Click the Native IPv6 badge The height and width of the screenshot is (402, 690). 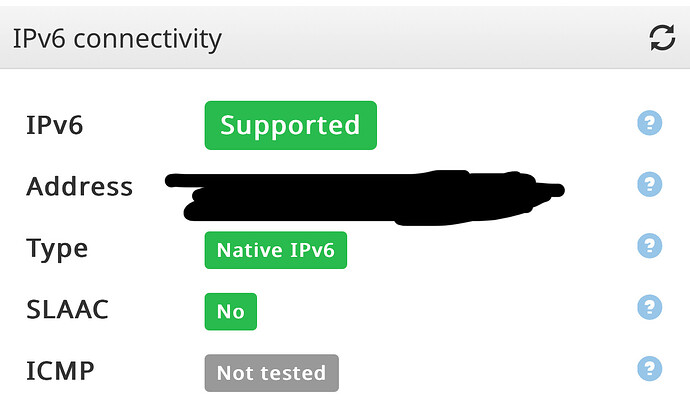(275, 250)
